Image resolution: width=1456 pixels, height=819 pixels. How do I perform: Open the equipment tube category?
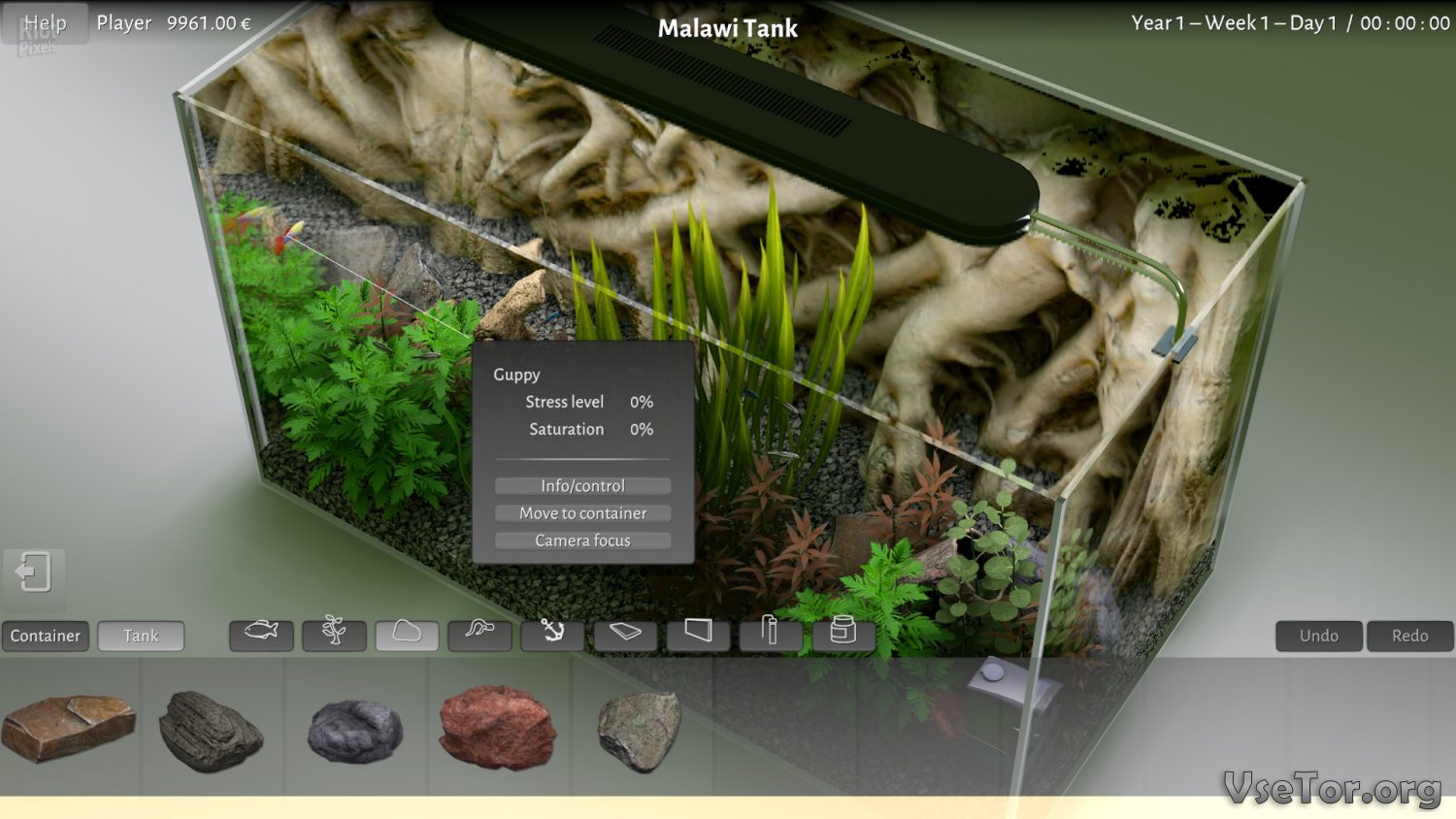pyautogui.click(x=771, y=635)
